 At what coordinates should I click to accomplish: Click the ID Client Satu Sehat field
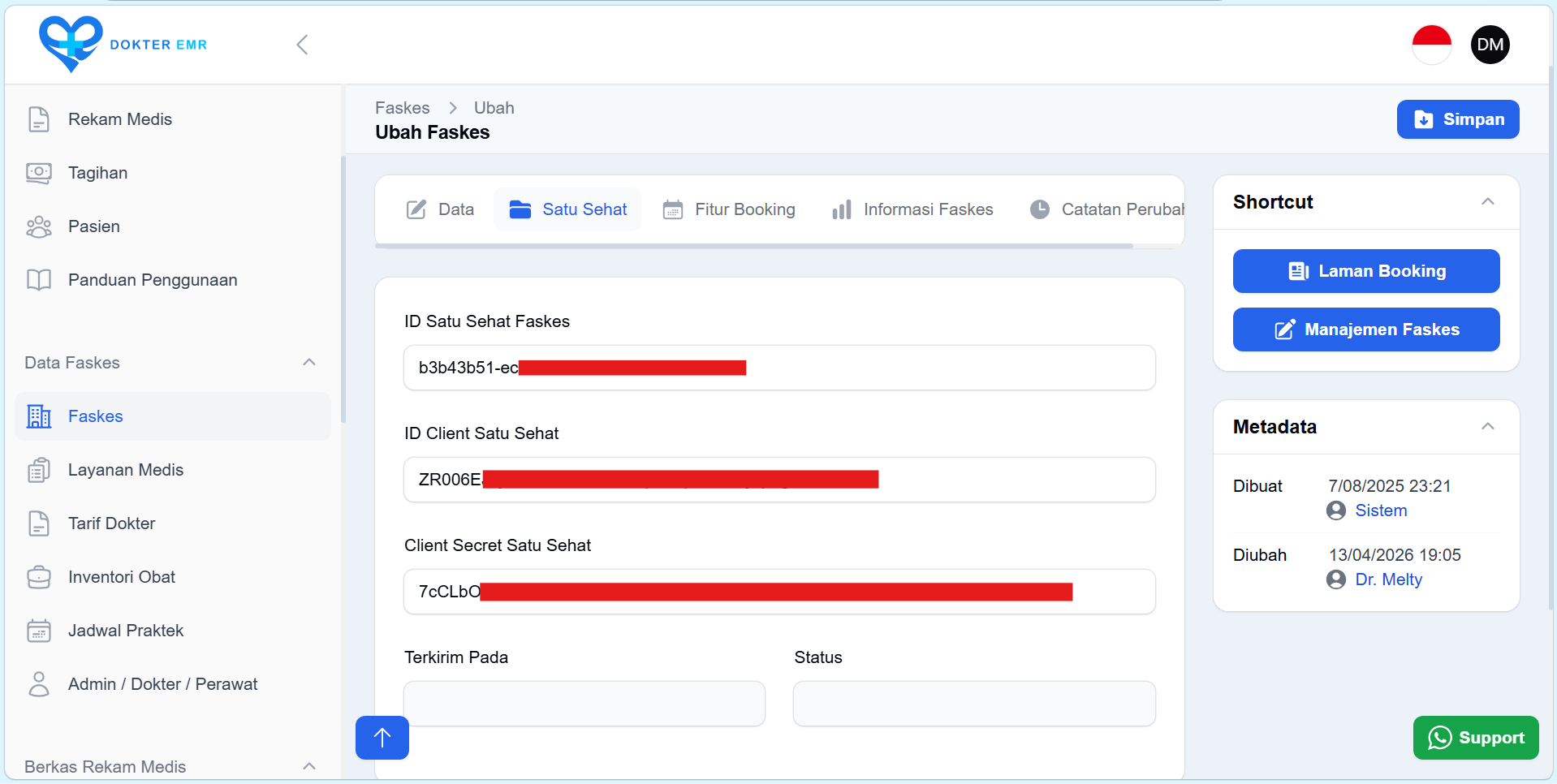pyautogui.click(x=779, y=480)
